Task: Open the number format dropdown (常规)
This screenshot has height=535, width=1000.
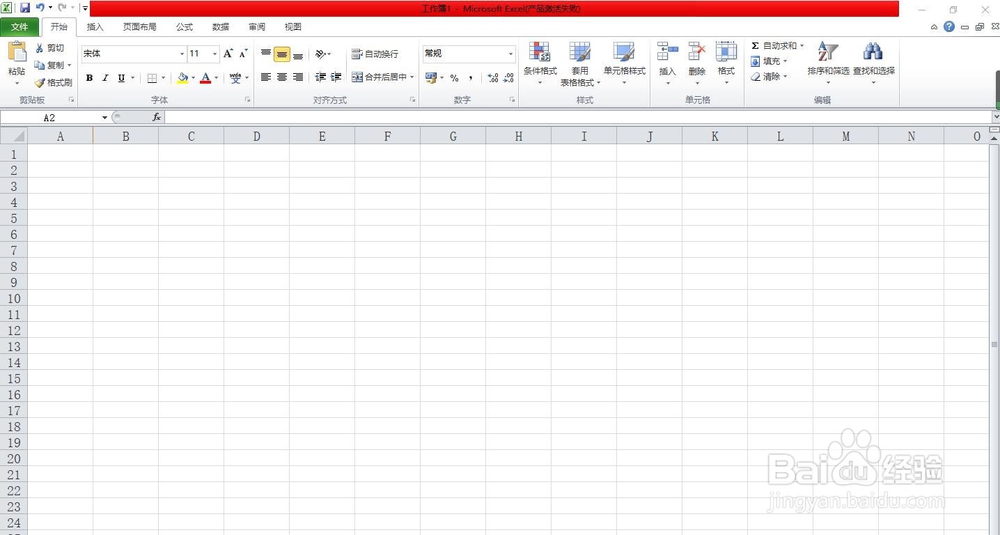Action: pyautogui.click(x=511, y=54)
